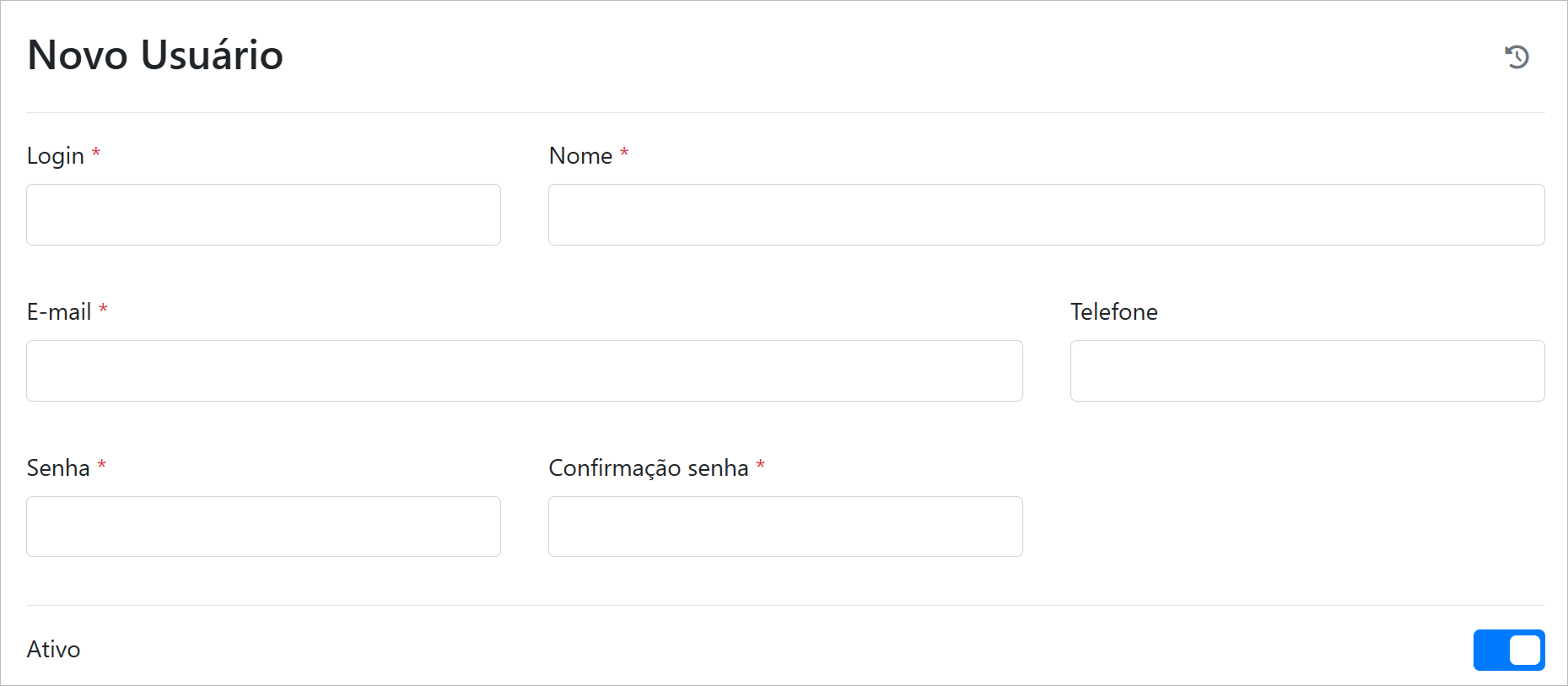Click the red asterisk beside Login
Image resolution: width=1568 pixels, height=686 pixels.
click(x=96, y=153)
